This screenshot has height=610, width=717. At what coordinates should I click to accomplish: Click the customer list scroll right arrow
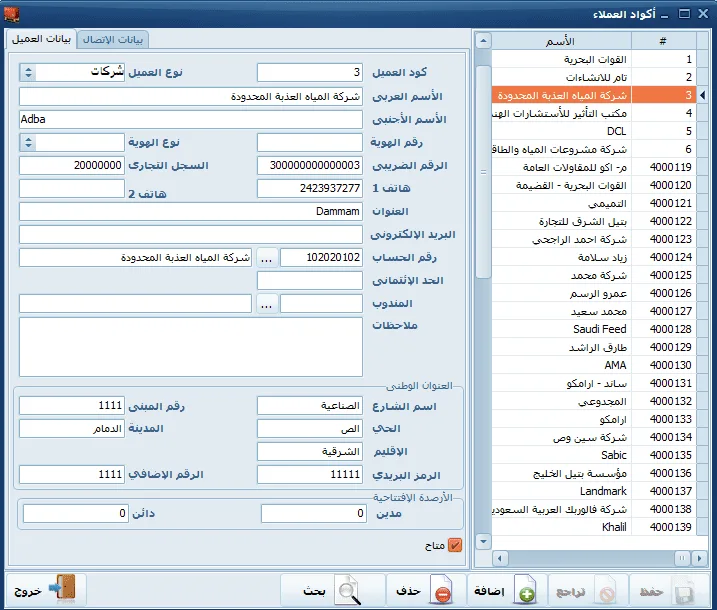point(699,558)
